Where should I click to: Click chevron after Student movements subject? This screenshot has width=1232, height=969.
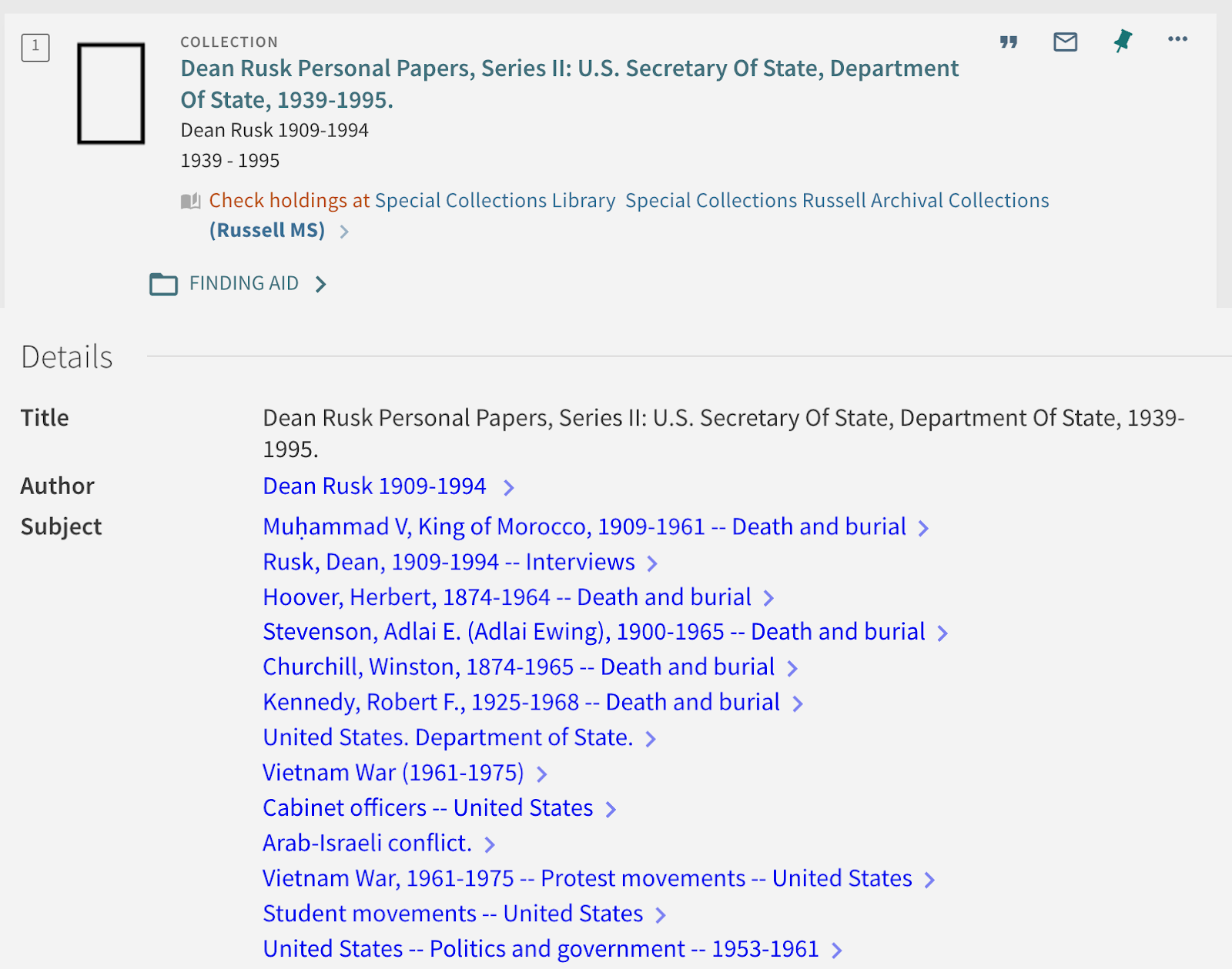[661, 915]
